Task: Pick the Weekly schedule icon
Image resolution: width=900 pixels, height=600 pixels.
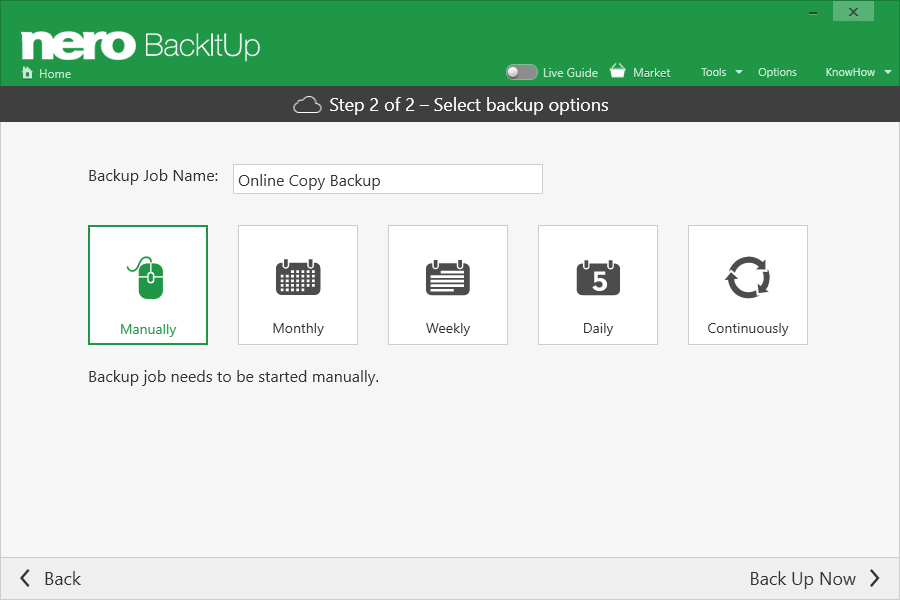Action: [x=448, y=278]
